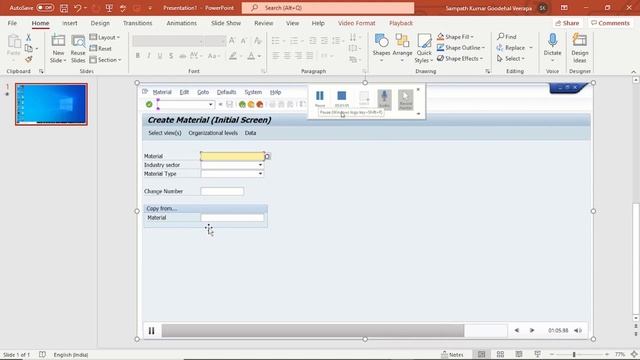Open the Arrange menu

pyautogui.click(x=402, y=49)
